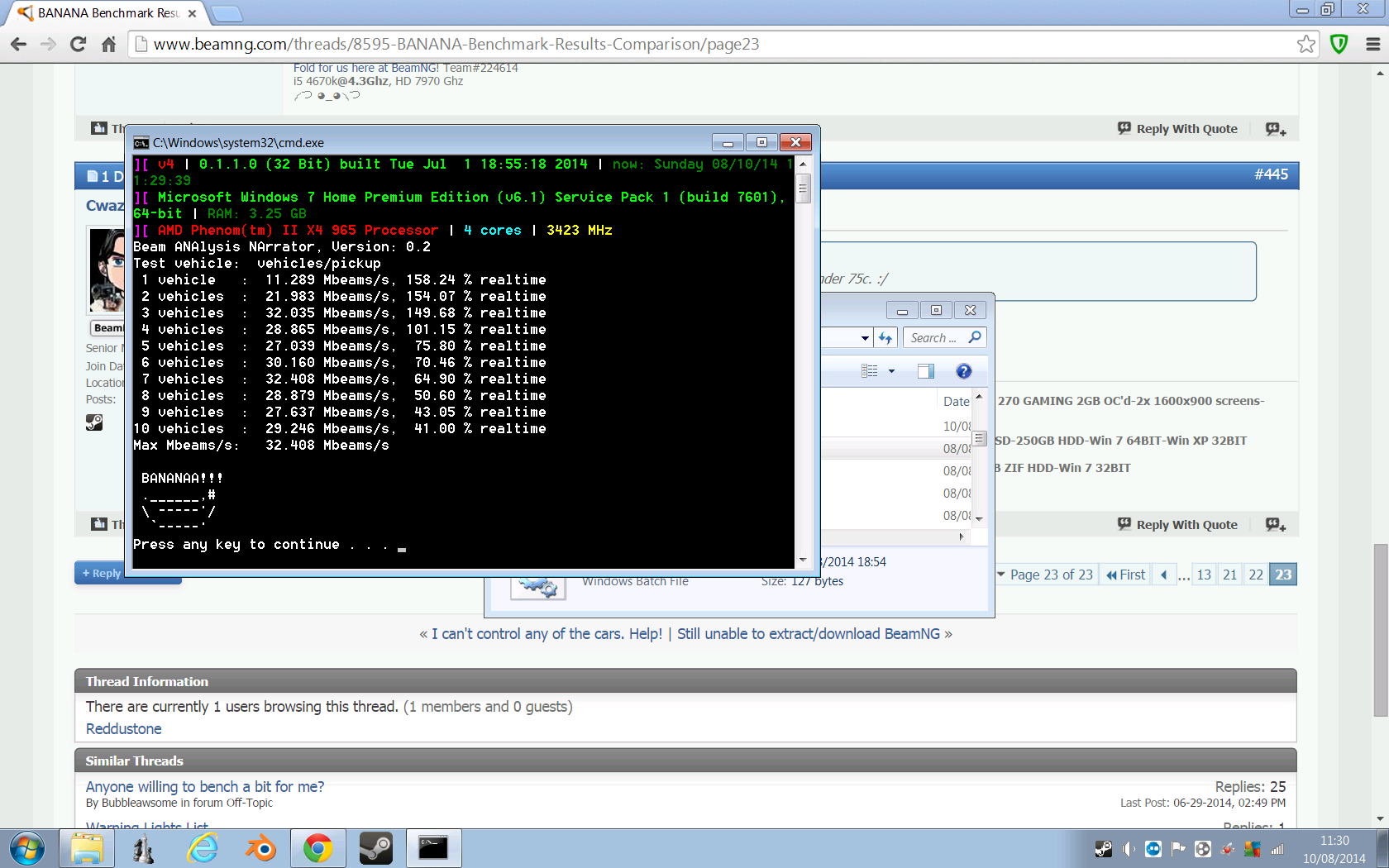The width and height of the screenshot is (1389, 868).
Task: Click the previous page arrow
Action: click(x=1164, y=575)
